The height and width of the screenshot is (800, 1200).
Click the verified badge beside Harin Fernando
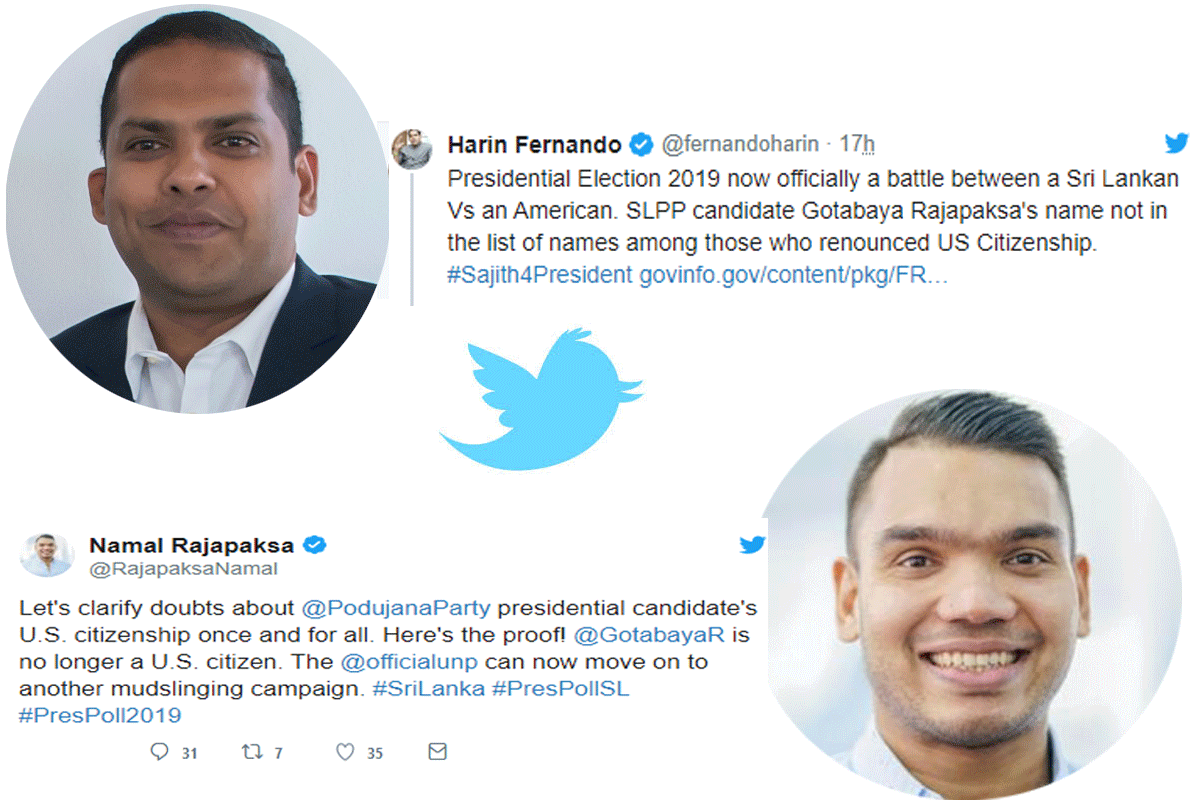click(x=641, y=145)
